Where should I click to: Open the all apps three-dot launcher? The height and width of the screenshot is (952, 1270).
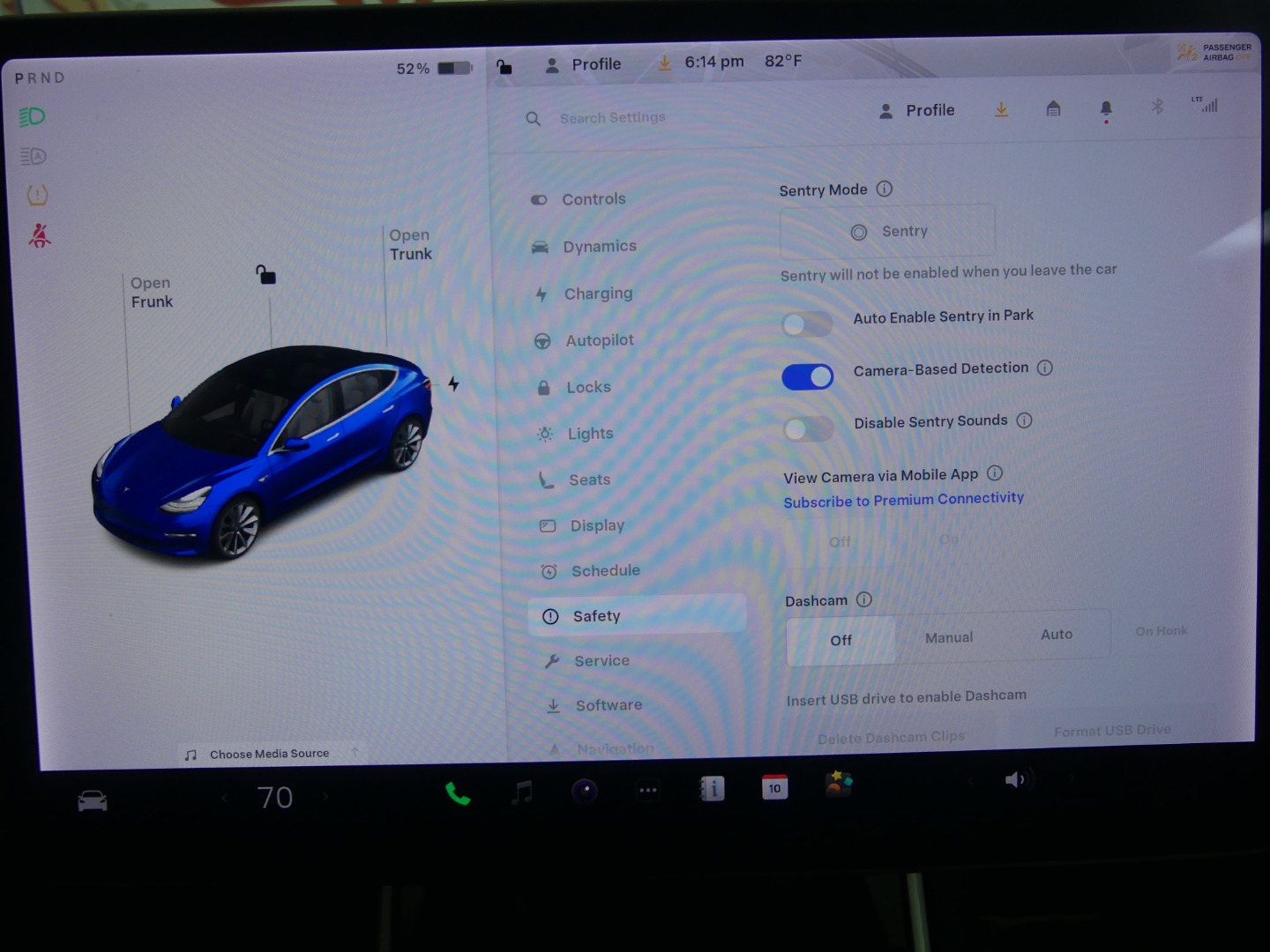coord(648,790)
